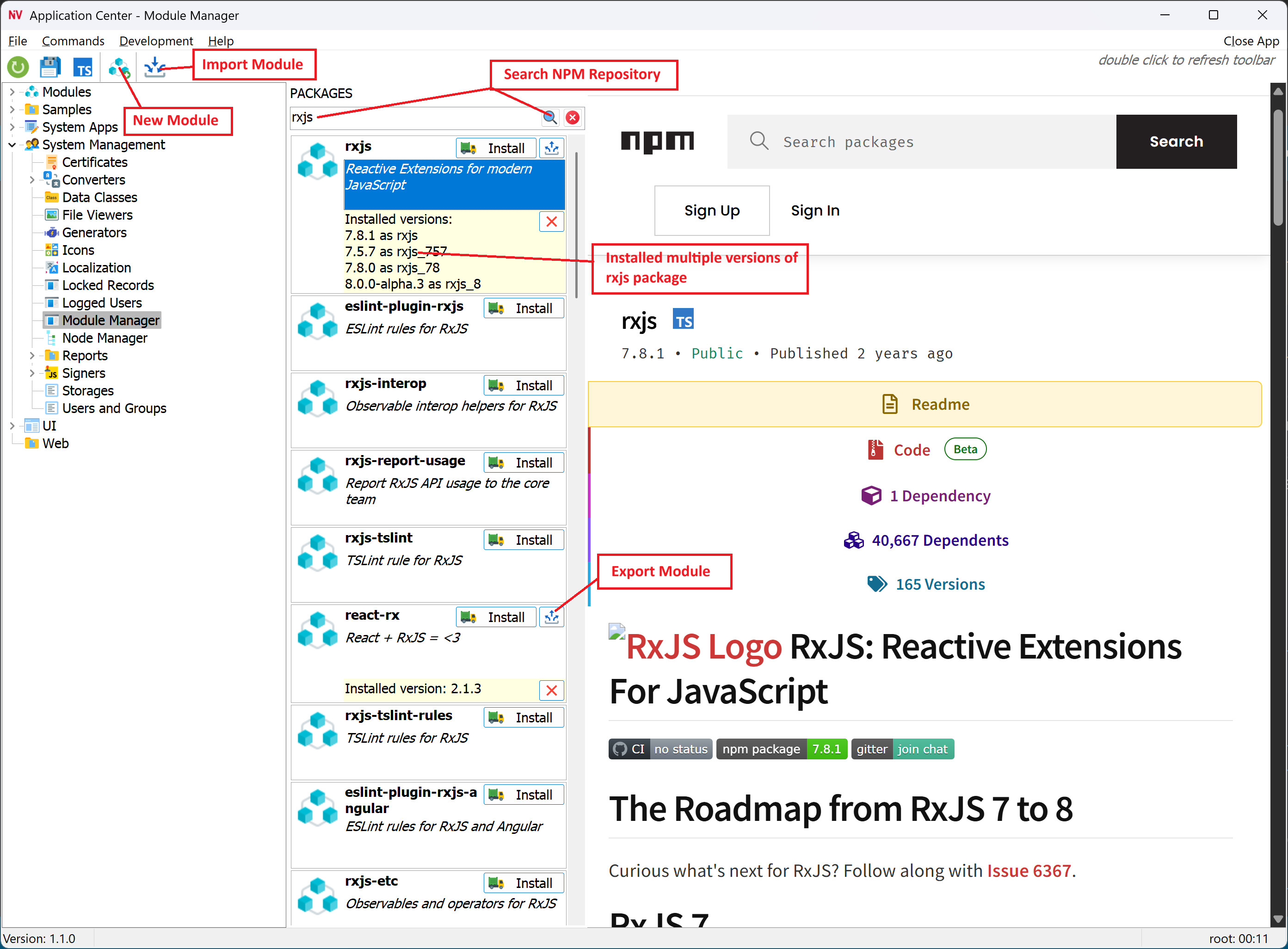Clear the rxjs search field
1288x949 pixels.
pos(572,117)
